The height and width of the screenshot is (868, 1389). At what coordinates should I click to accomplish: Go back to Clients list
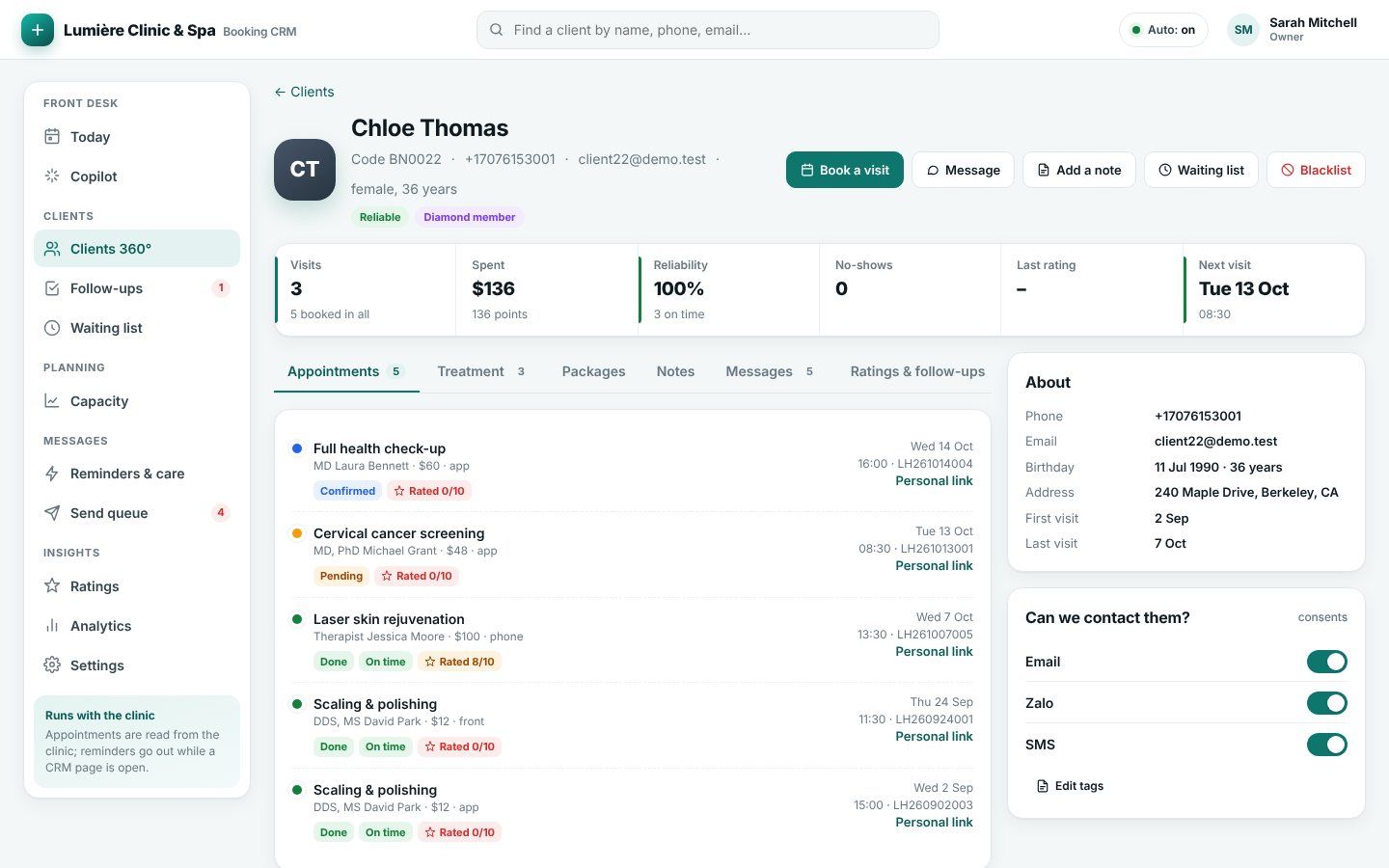tap(304, 92)
